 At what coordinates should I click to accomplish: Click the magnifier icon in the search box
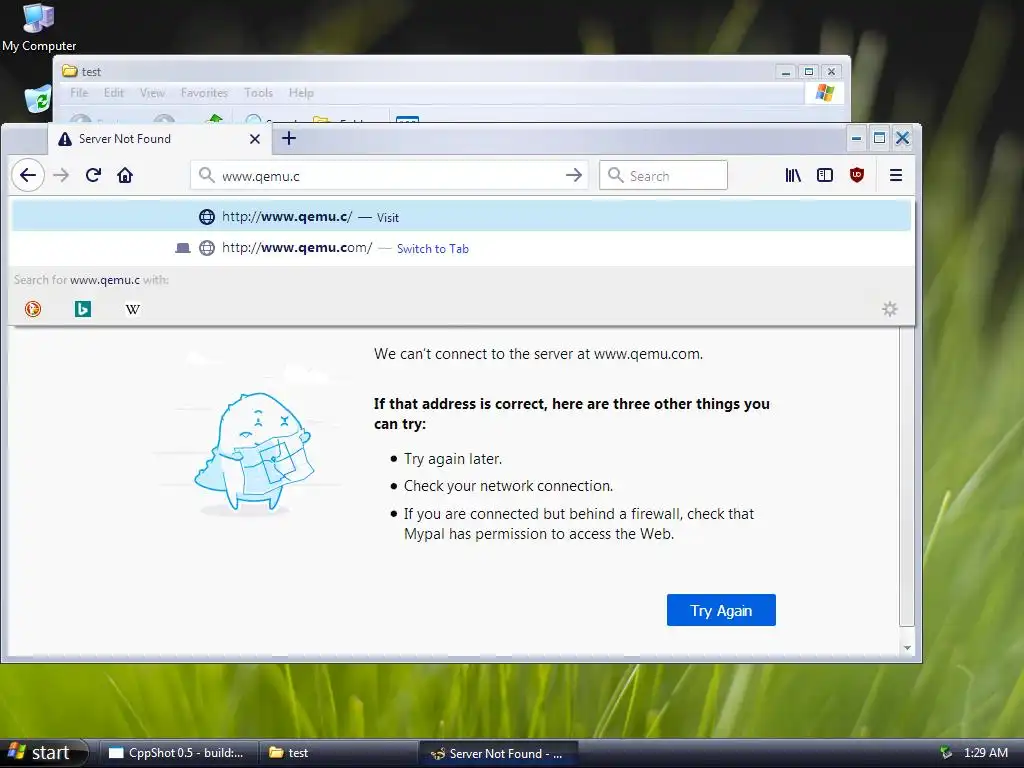tap(615, 175)
